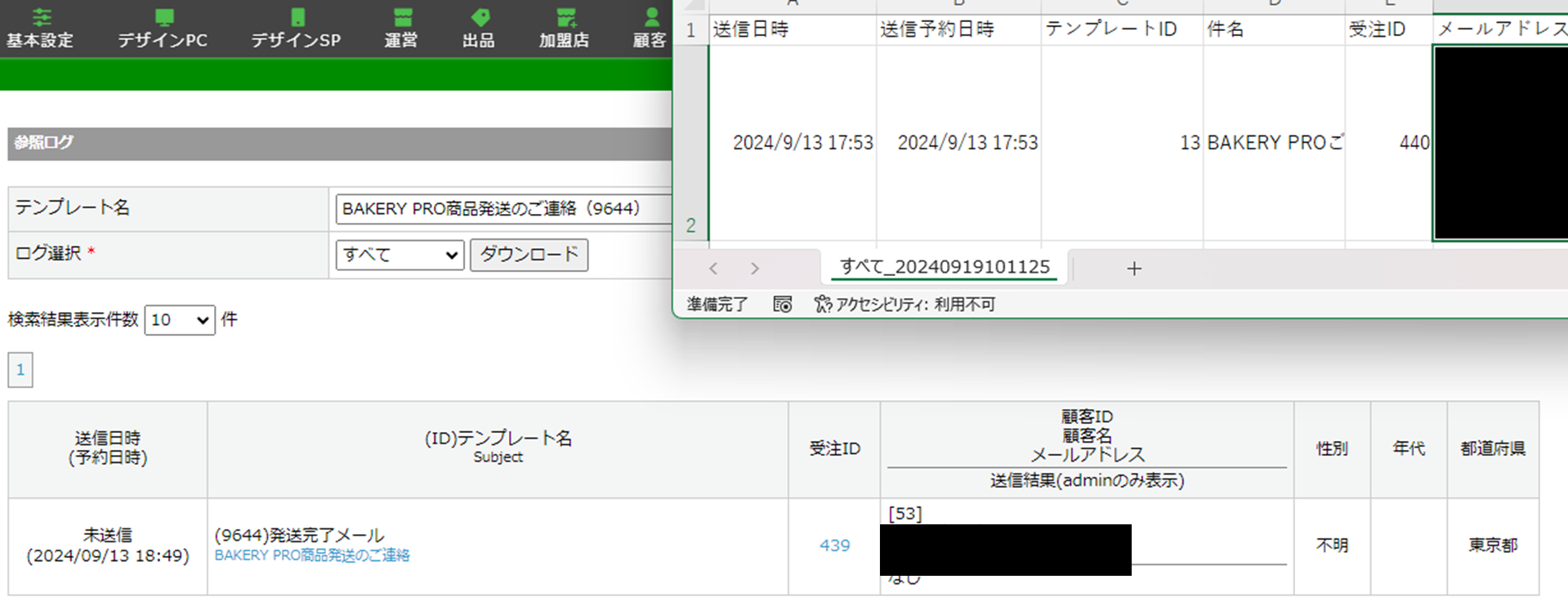Click the [53] customer ID text
This screenshot has height=606, width=1568.
pos(905,514)
